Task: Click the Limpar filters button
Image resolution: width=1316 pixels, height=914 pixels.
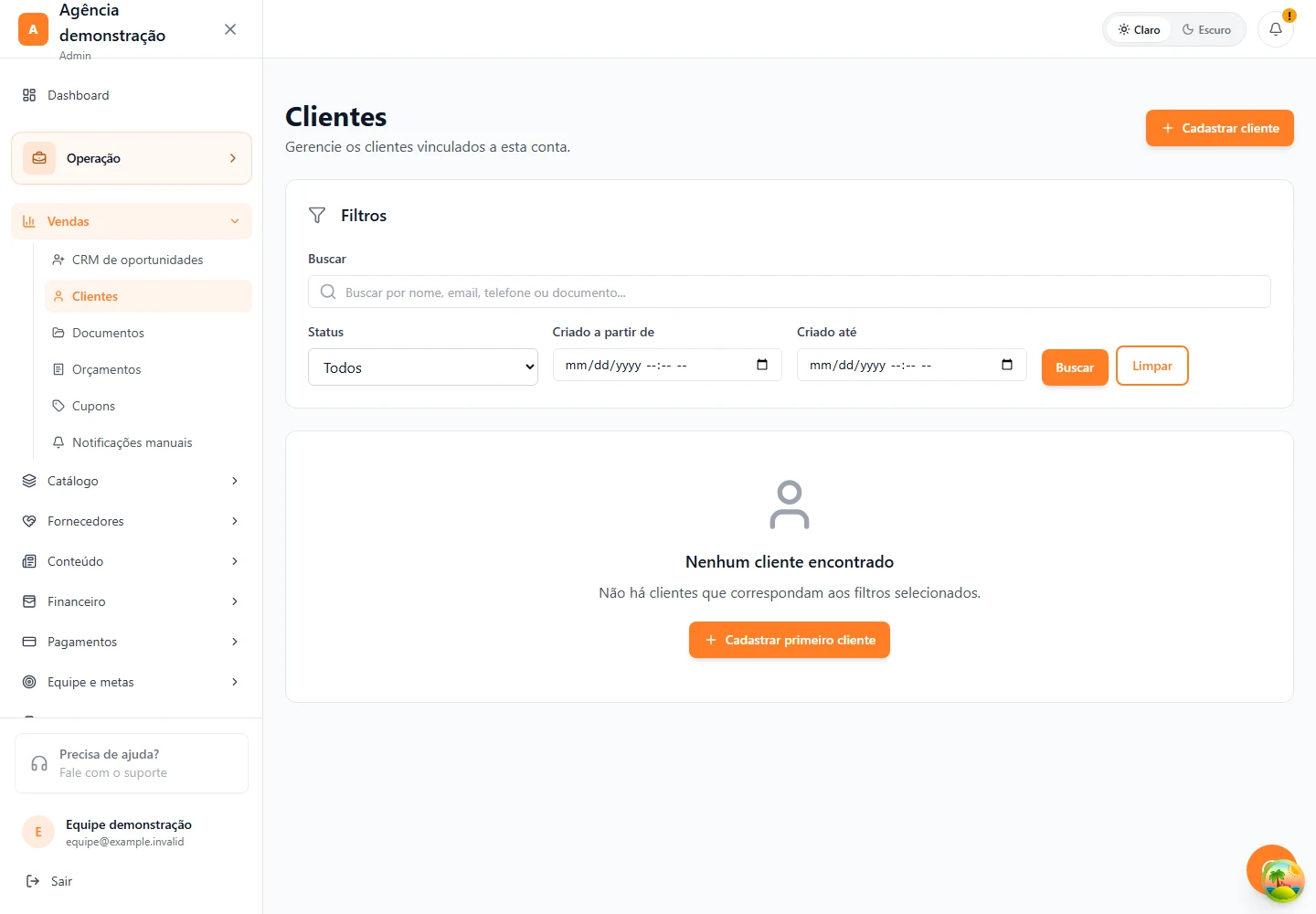Action: [x=1152, y=366]
